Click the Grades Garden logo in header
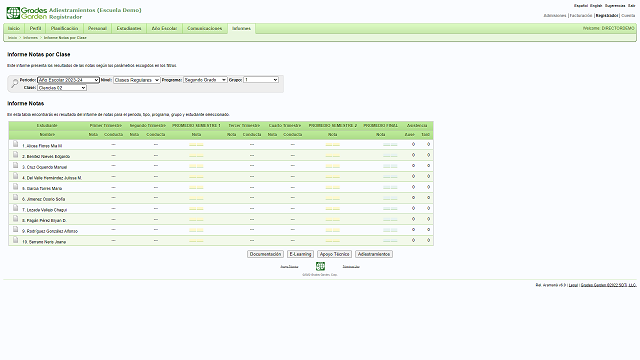 point(27,13)
